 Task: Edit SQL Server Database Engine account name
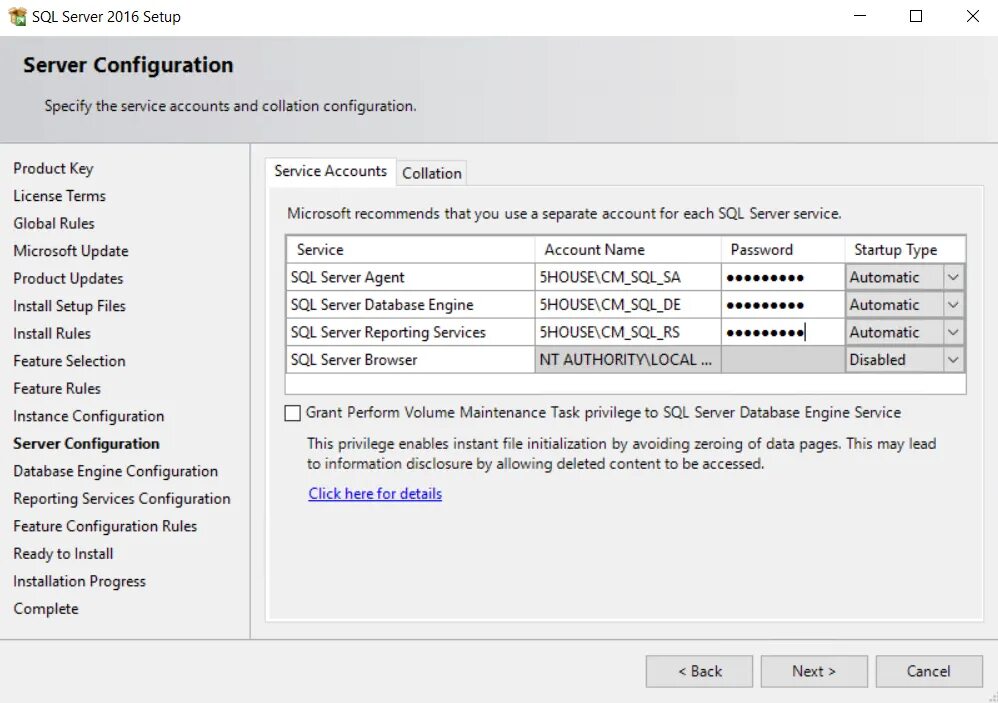(628, 305)
